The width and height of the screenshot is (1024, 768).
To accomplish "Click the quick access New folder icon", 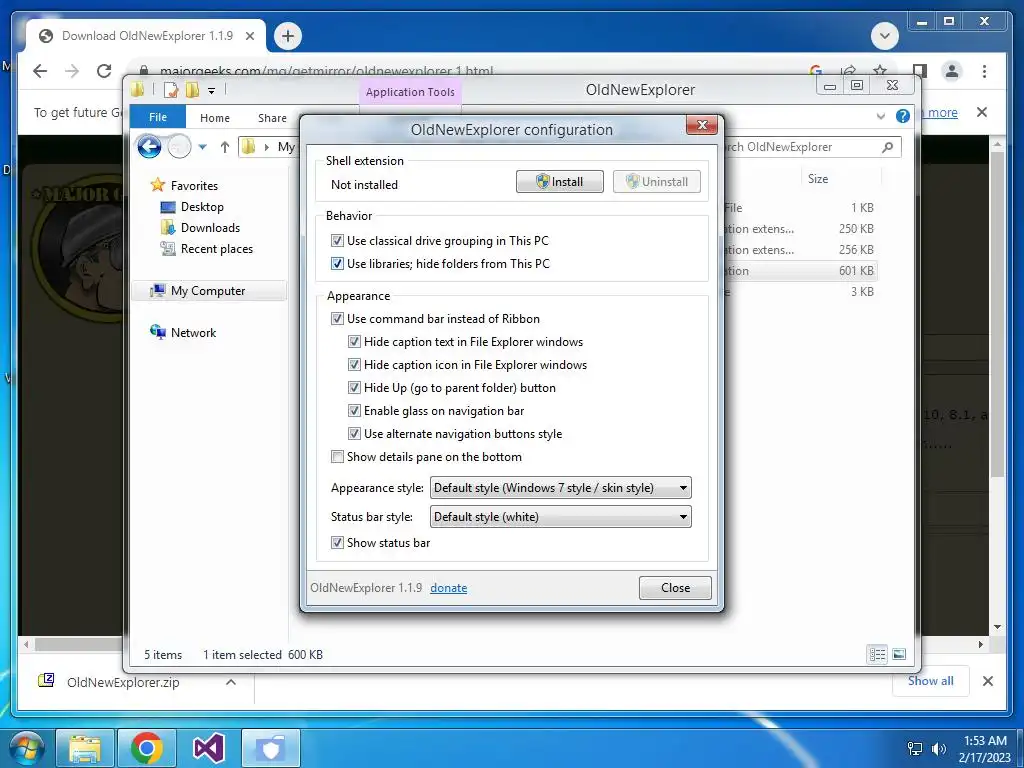I will 192,90.
